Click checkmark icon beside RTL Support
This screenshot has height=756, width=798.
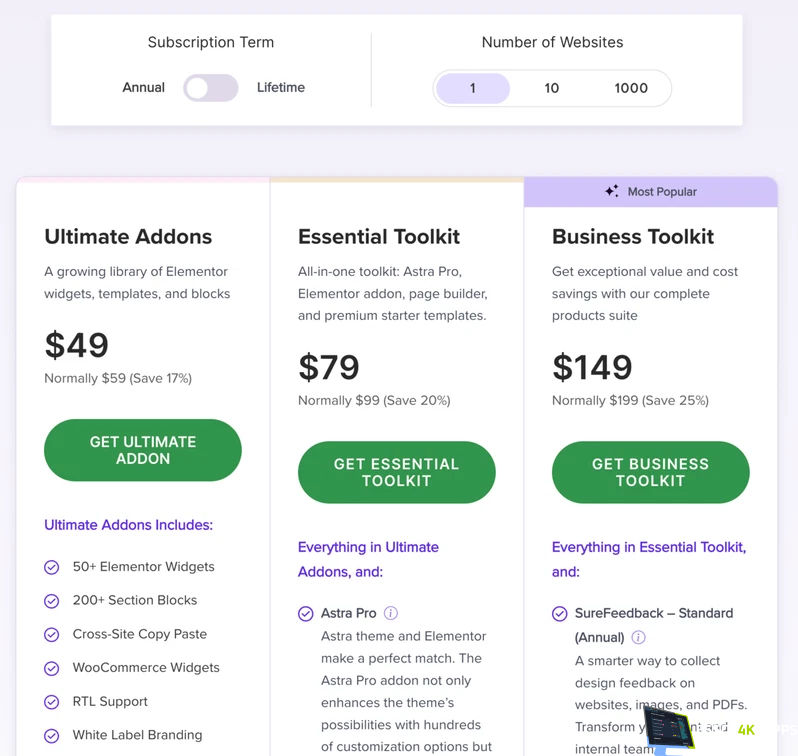tap(51, 702)
